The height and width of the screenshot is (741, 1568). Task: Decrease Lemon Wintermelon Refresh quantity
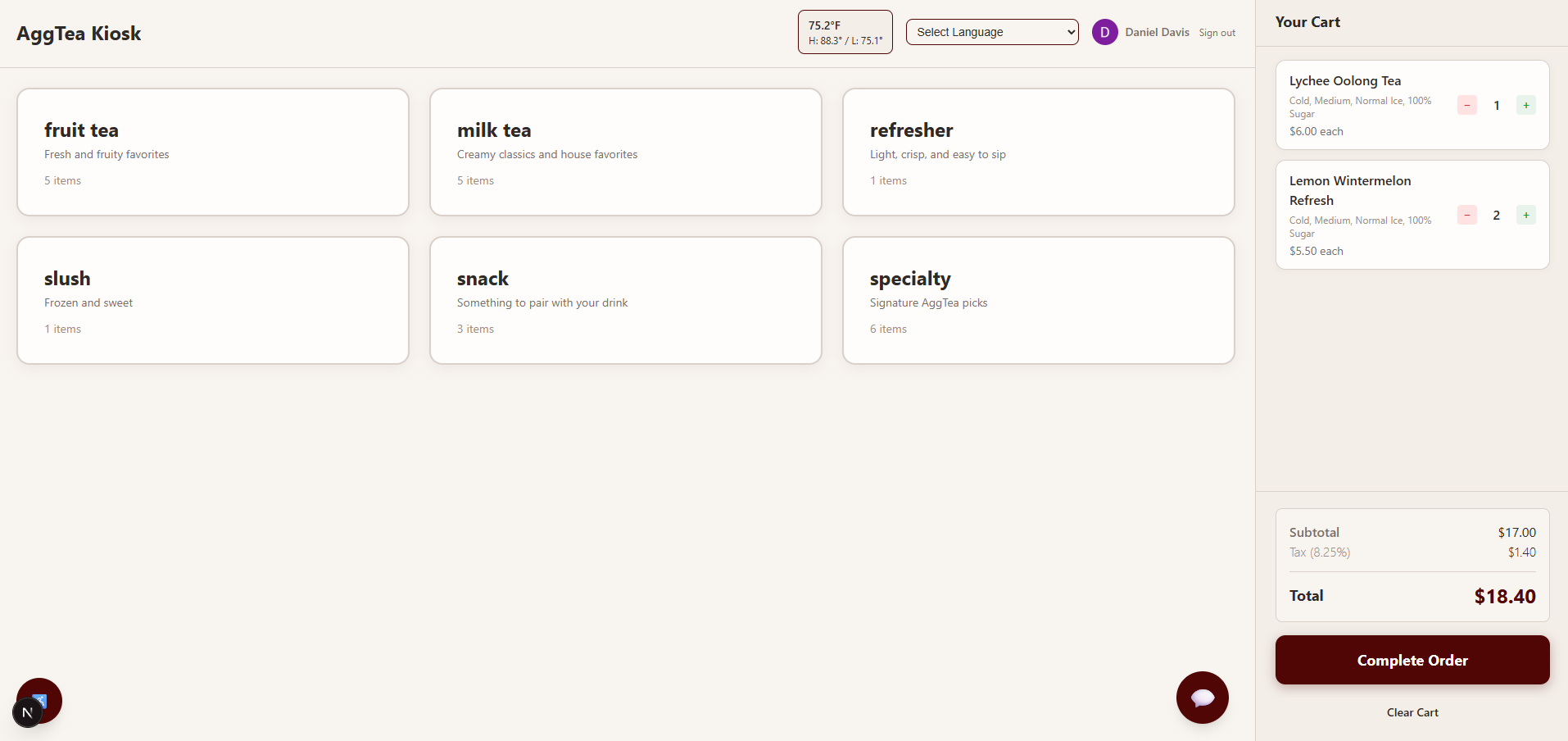pyautogui.click(x=1466, y=215)
